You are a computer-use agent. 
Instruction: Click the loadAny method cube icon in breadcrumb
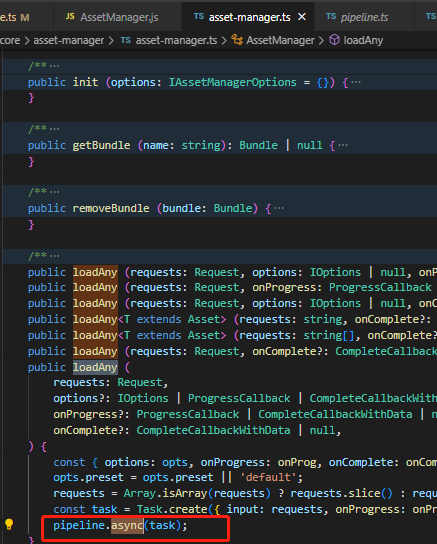click(x=334, y=40)
